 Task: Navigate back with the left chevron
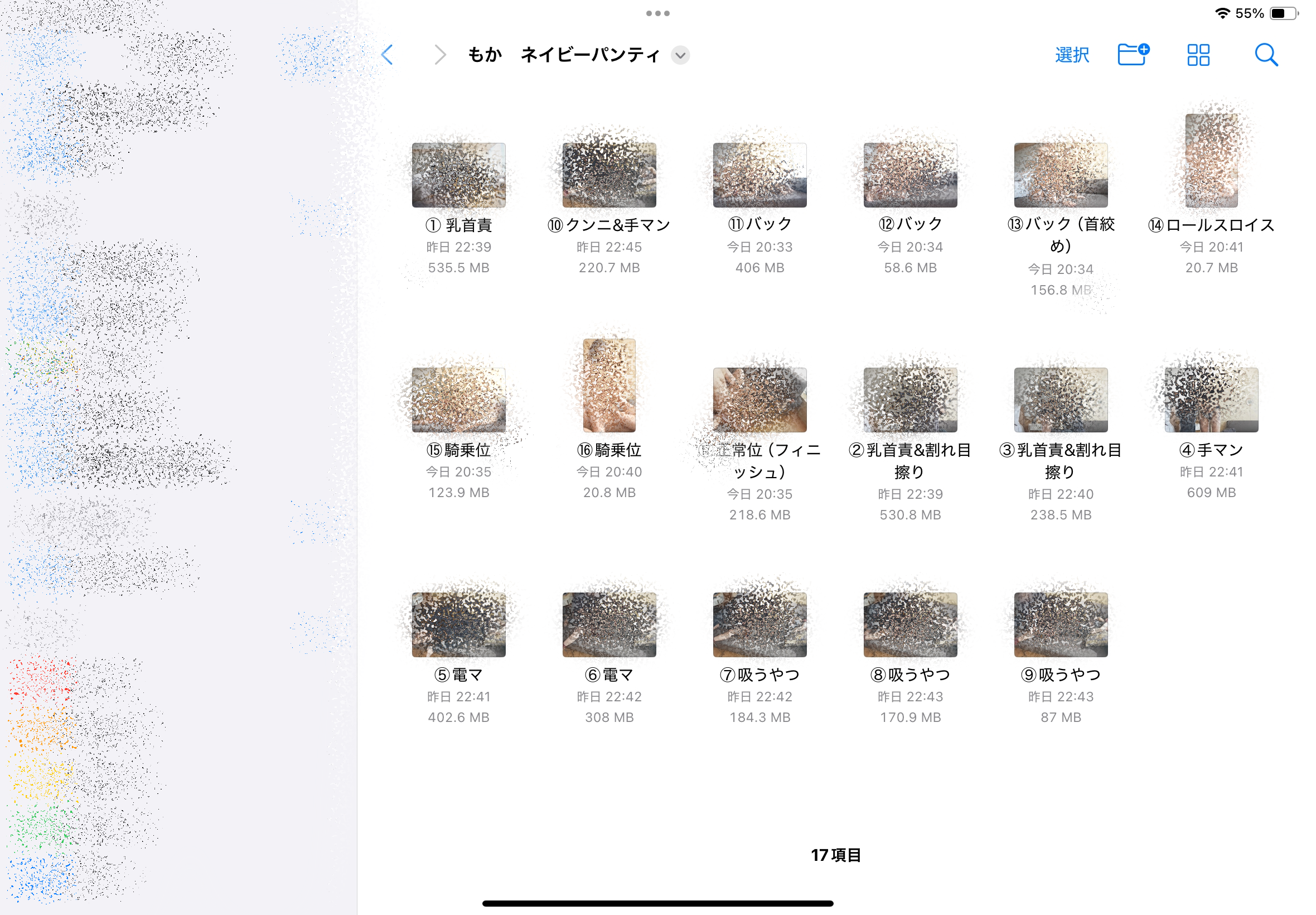pos(388,55)
